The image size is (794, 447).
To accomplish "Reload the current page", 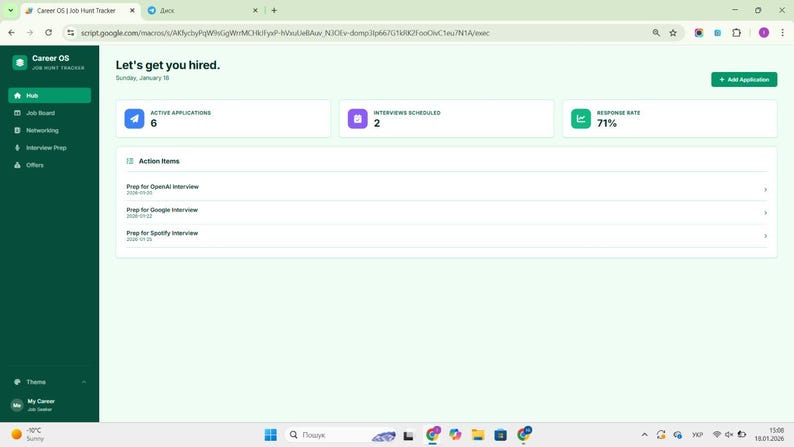I will point(49,32).
